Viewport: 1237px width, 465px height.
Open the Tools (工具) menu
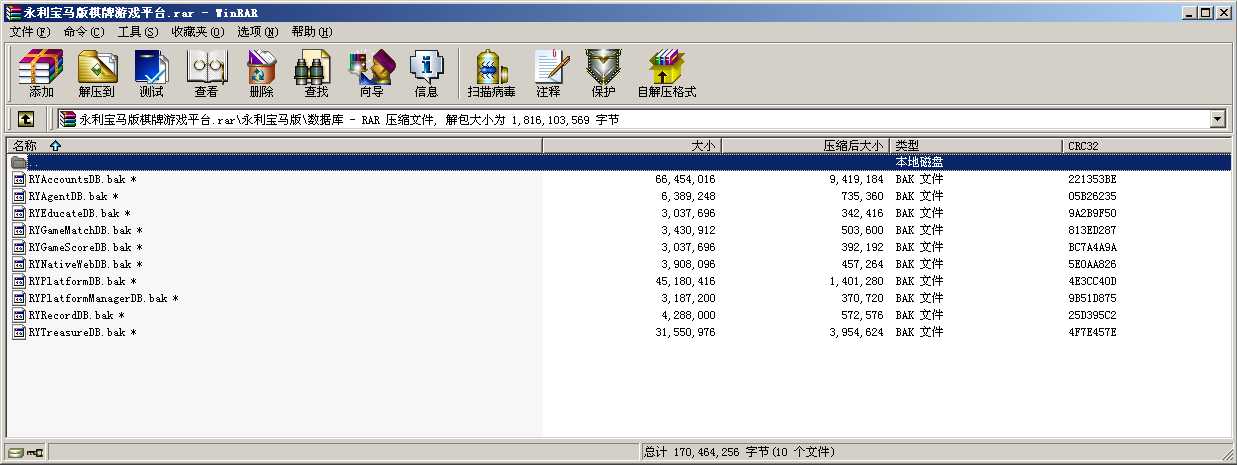(138, 32)
